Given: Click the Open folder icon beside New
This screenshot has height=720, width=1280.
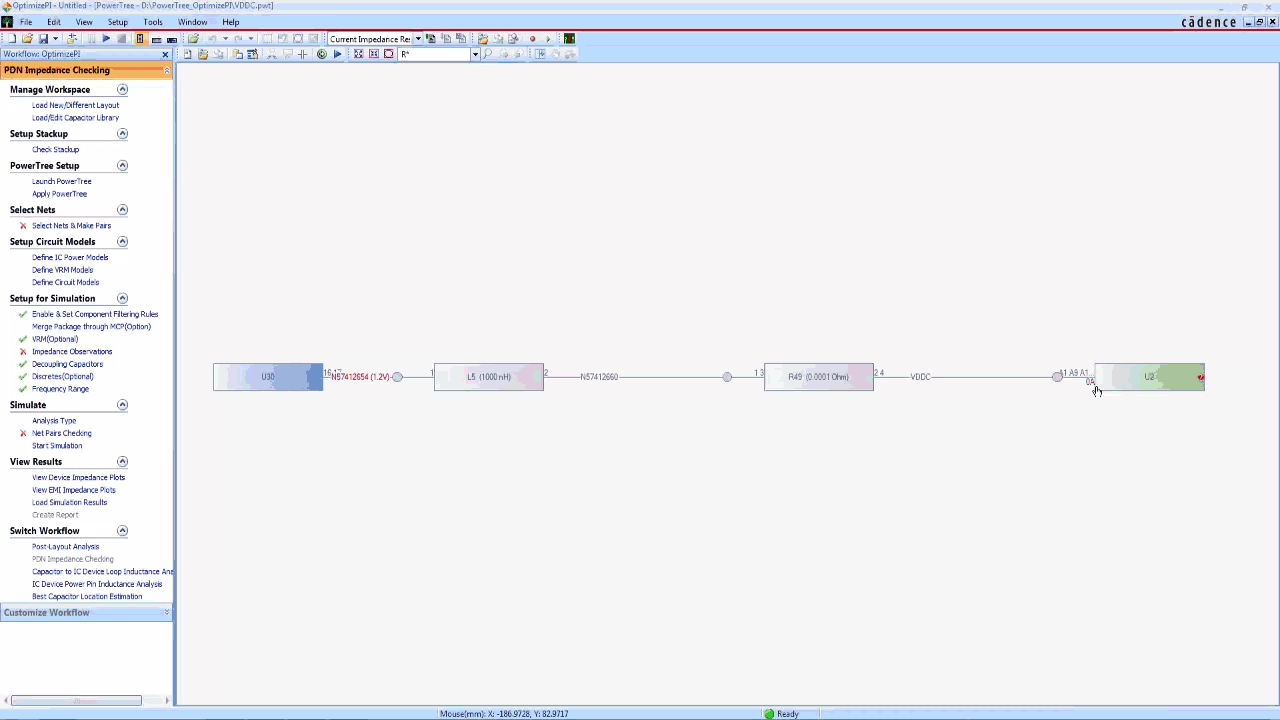Looking at the screenshot, I should pyautogui.click(x=27, y=39).
